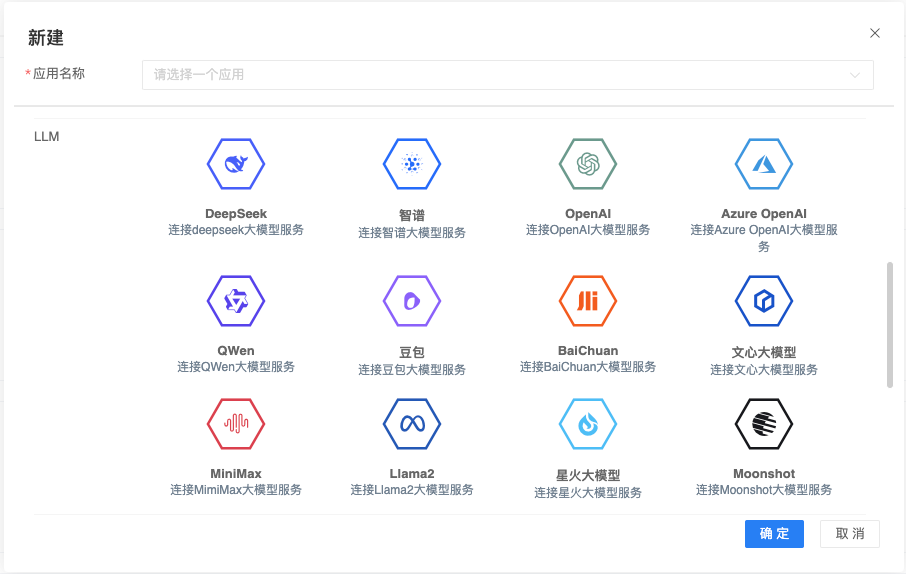Choose the QWen hexagon icon
Screen dimensions: 906x574
click(x=236, y=301)
